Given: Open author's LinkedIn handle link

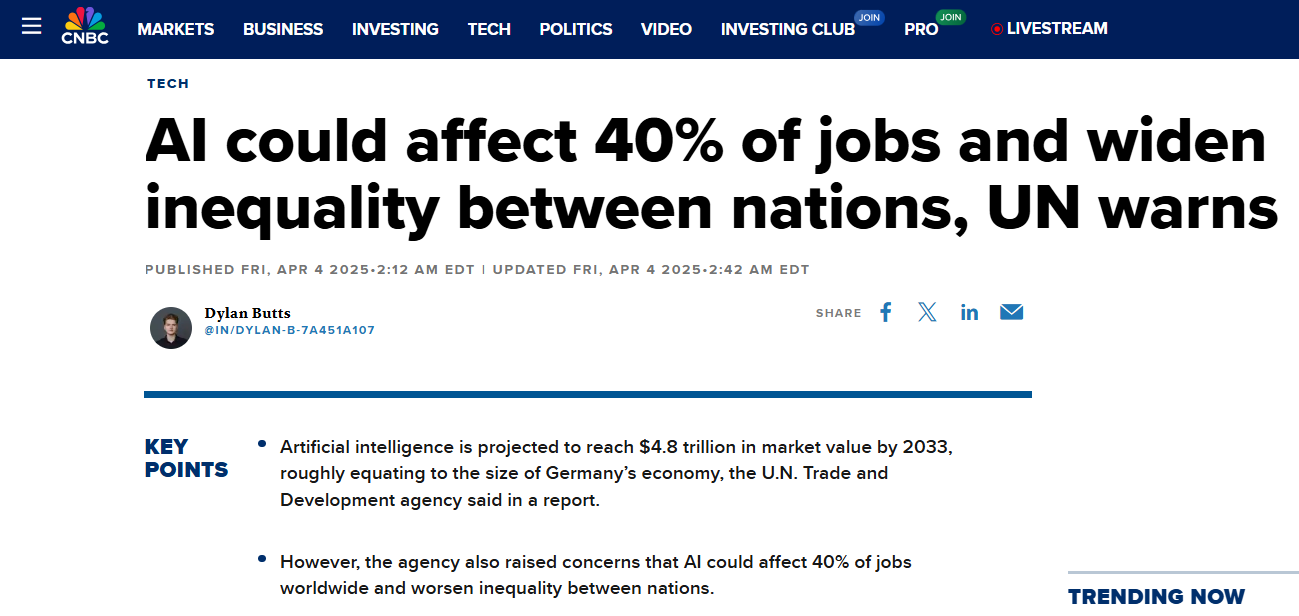Looking at the screenshot, I should click(290, 330).
